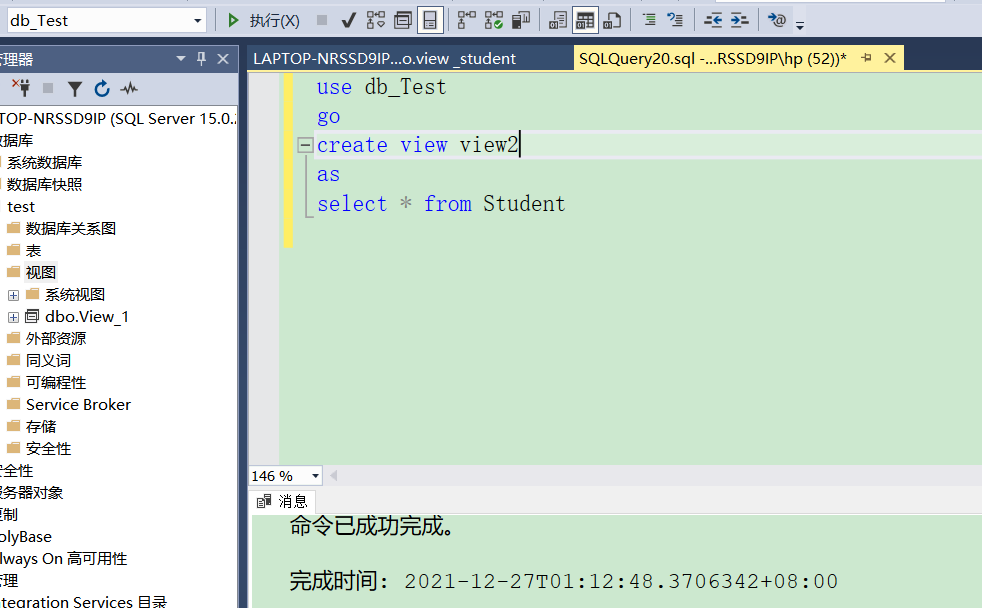Click the 'as' code line
The width and height of the screenshot is (982, 608).
pos(328,175)
